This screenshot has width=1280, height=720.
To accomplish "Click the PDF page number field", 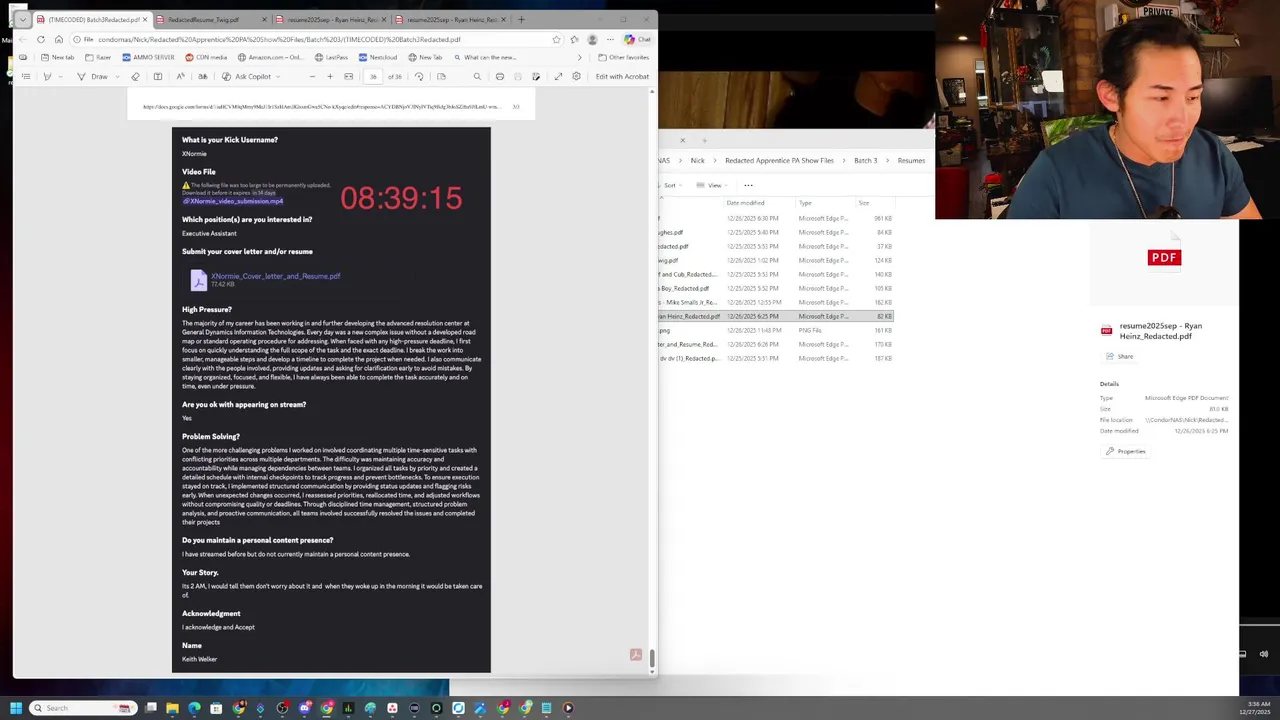I will 373,76.
